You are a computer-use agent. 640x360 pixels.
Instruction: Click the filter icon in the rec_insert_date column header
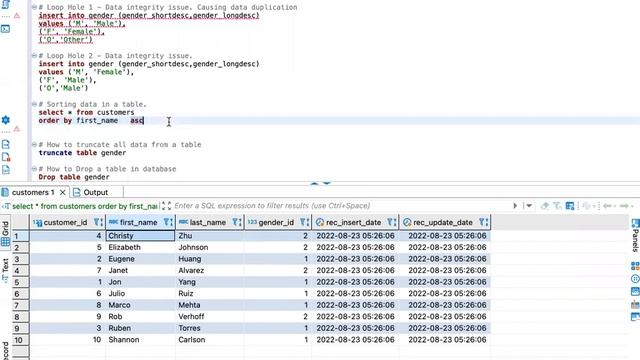(x=392, y=222)
